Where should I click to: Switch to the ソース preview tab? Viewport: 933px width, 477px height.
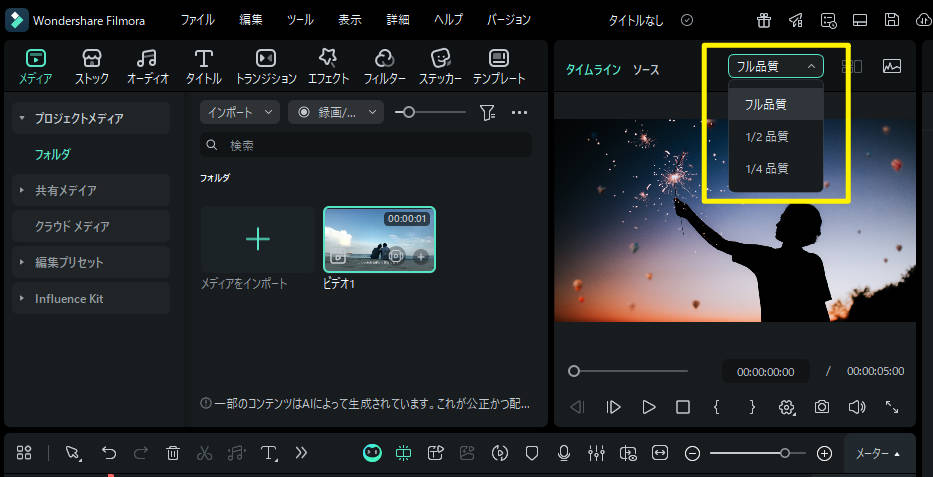click(x=646, y=70)
